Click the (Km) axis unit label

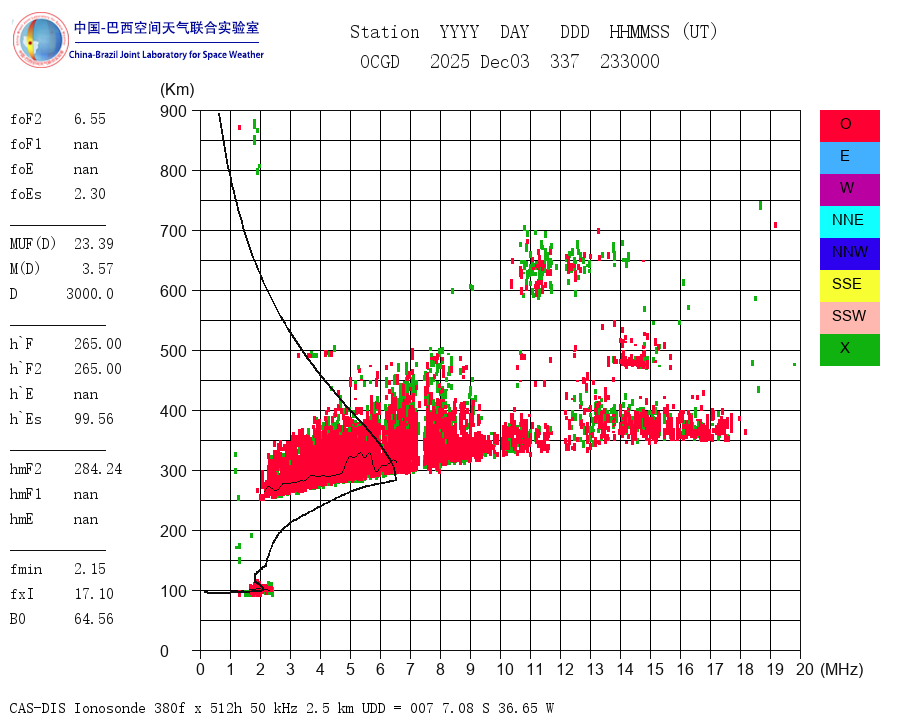[x=177, y=90]
